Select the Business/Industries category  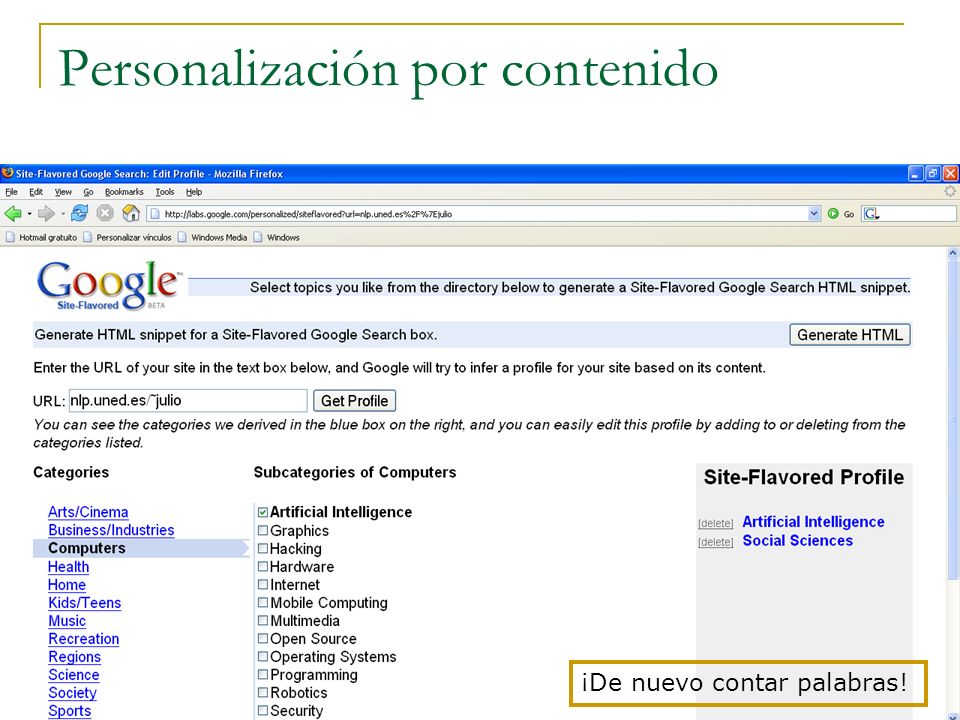[x=111, y=530]
